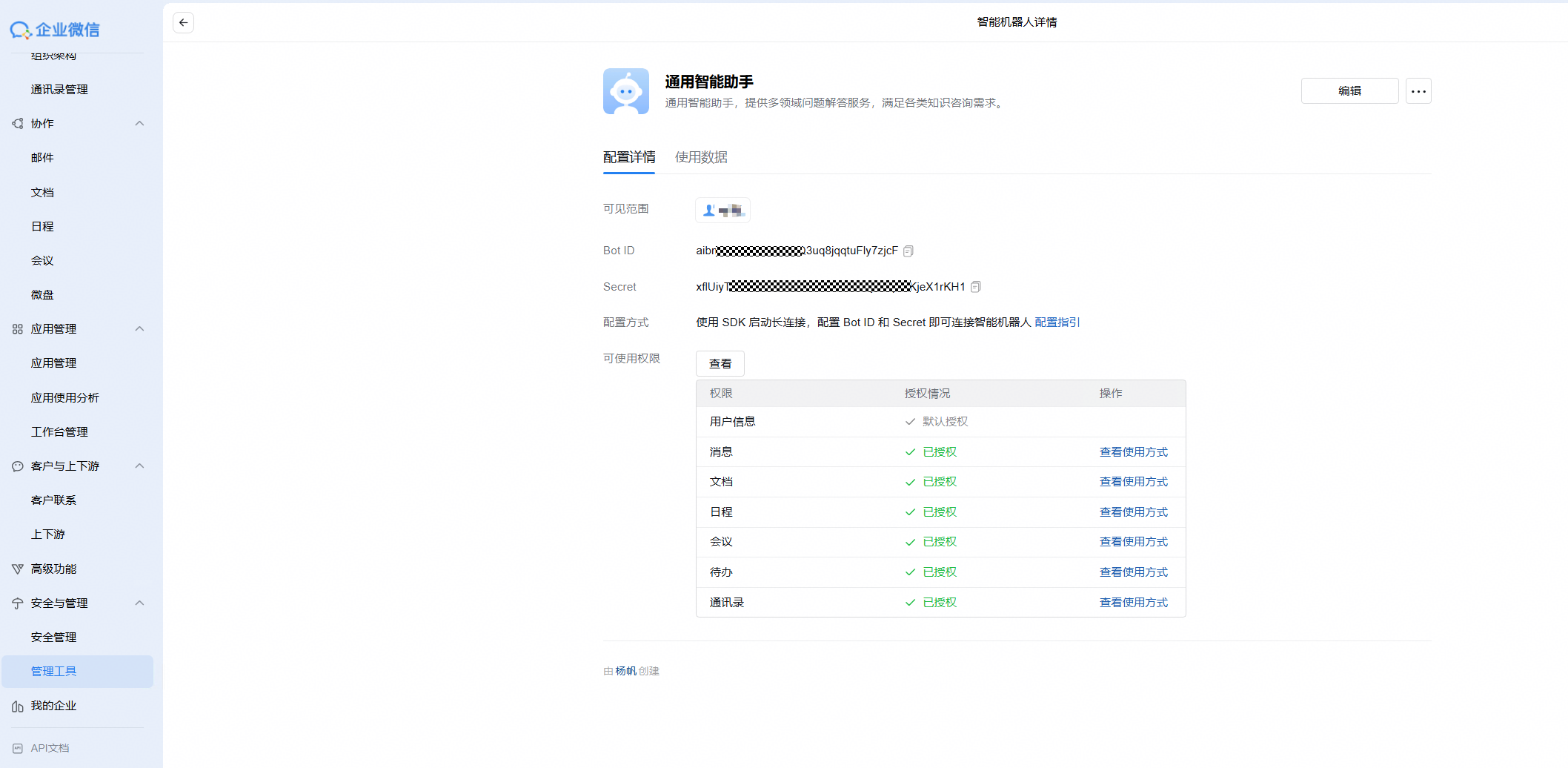The height and width of the screenshot is (768, 1568).
Task: Open 日程 in the sidebar menu
Action: tap(42, 227)
